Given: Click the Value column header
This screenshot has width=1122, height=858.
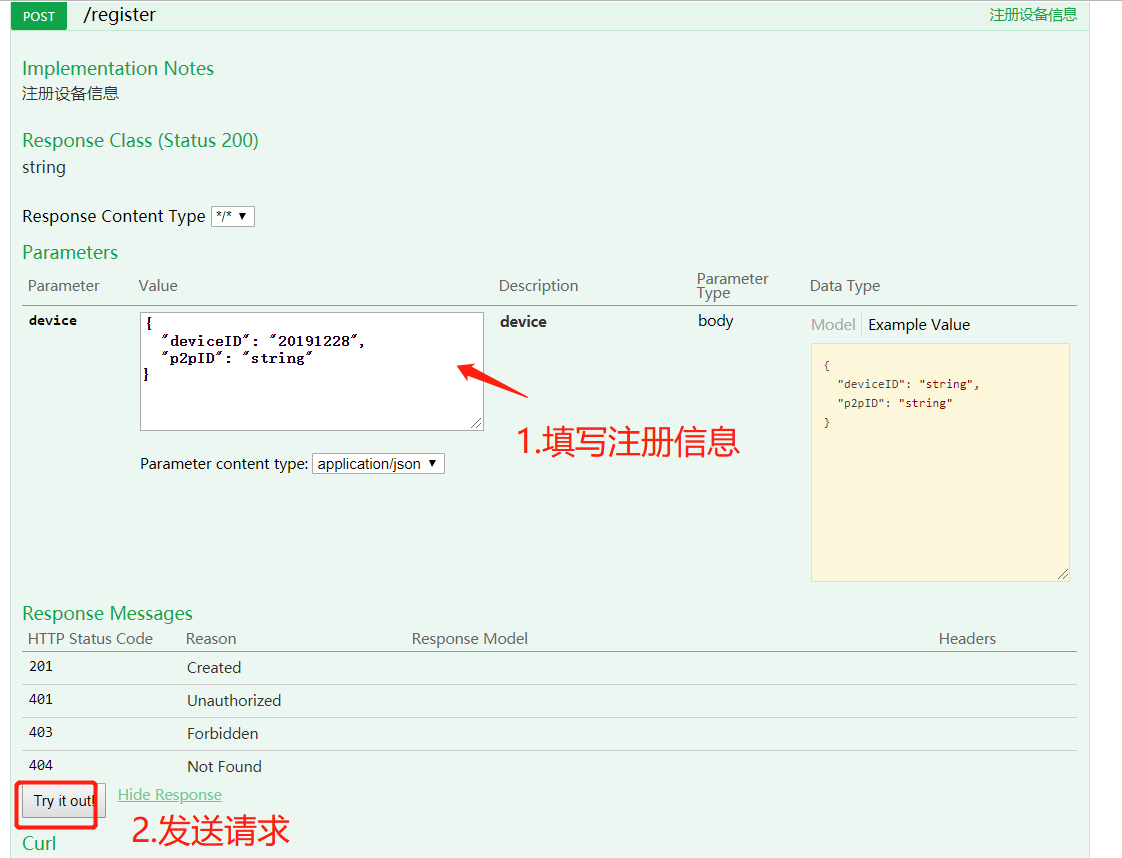Looking at the screenshot, I should 158,286.
